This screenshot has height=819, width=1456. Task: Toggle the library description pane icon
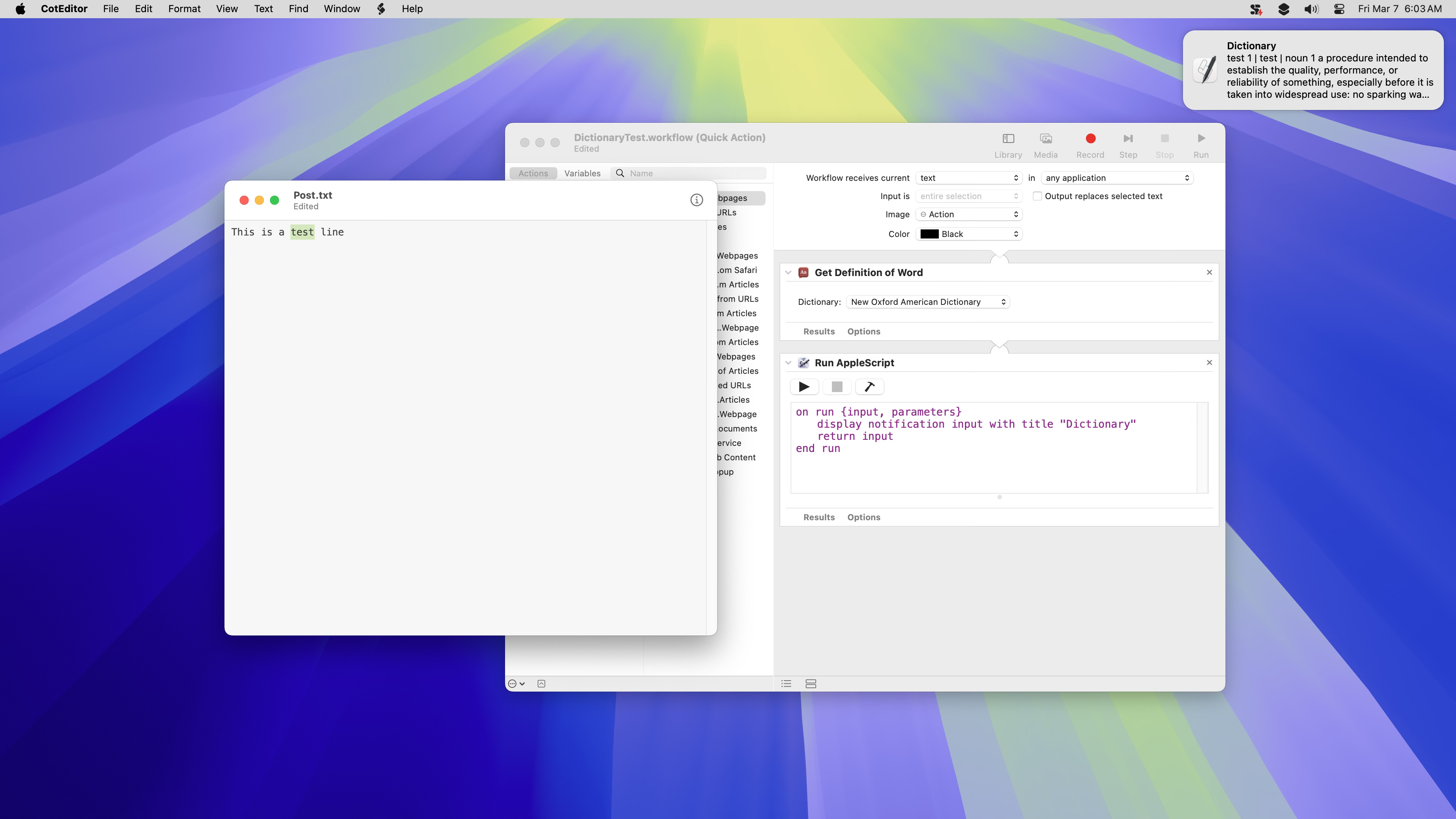[x=541, y=684]
